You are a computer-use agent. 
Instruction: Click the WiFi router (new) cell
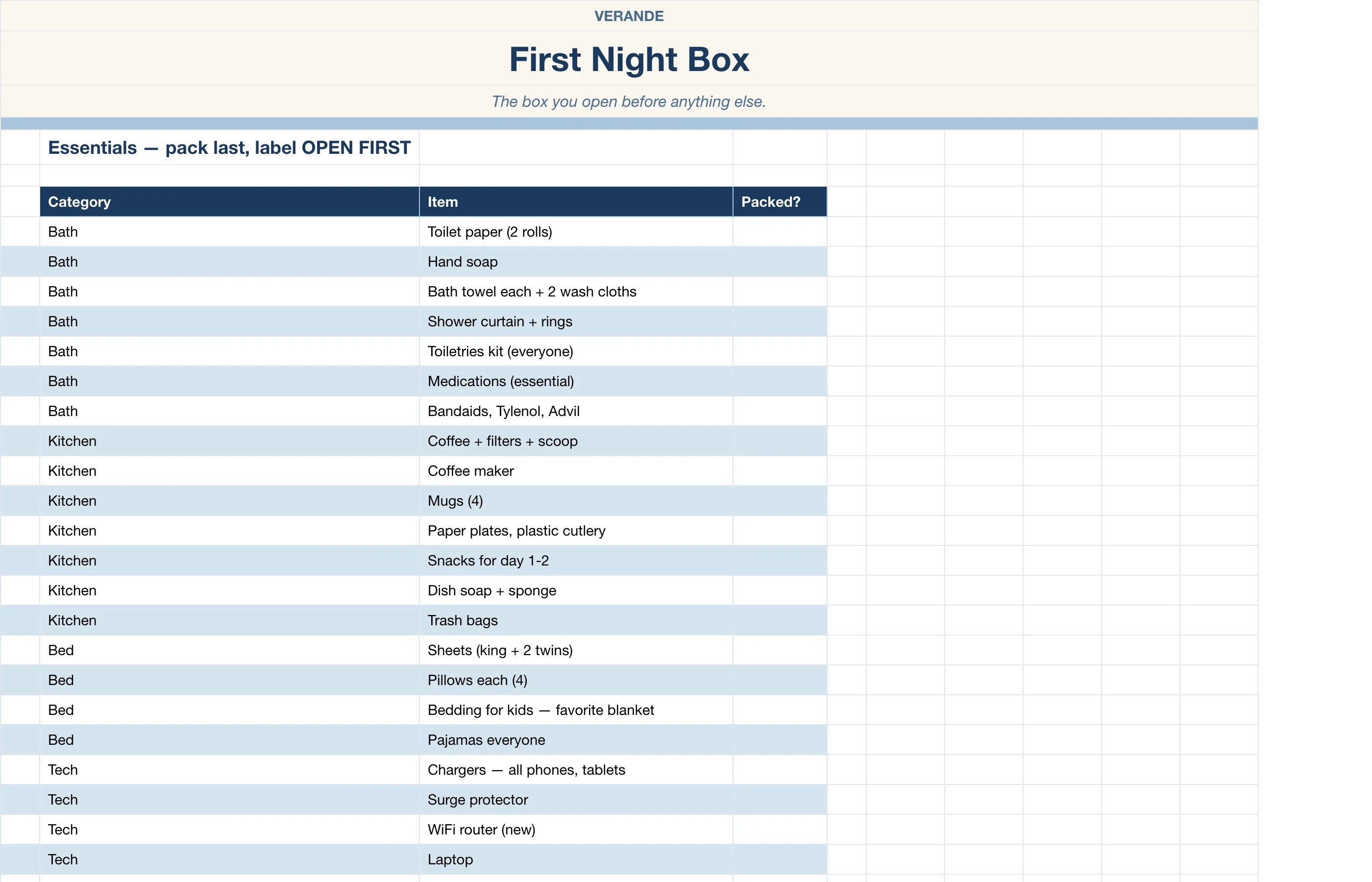[x=576, y=830]
